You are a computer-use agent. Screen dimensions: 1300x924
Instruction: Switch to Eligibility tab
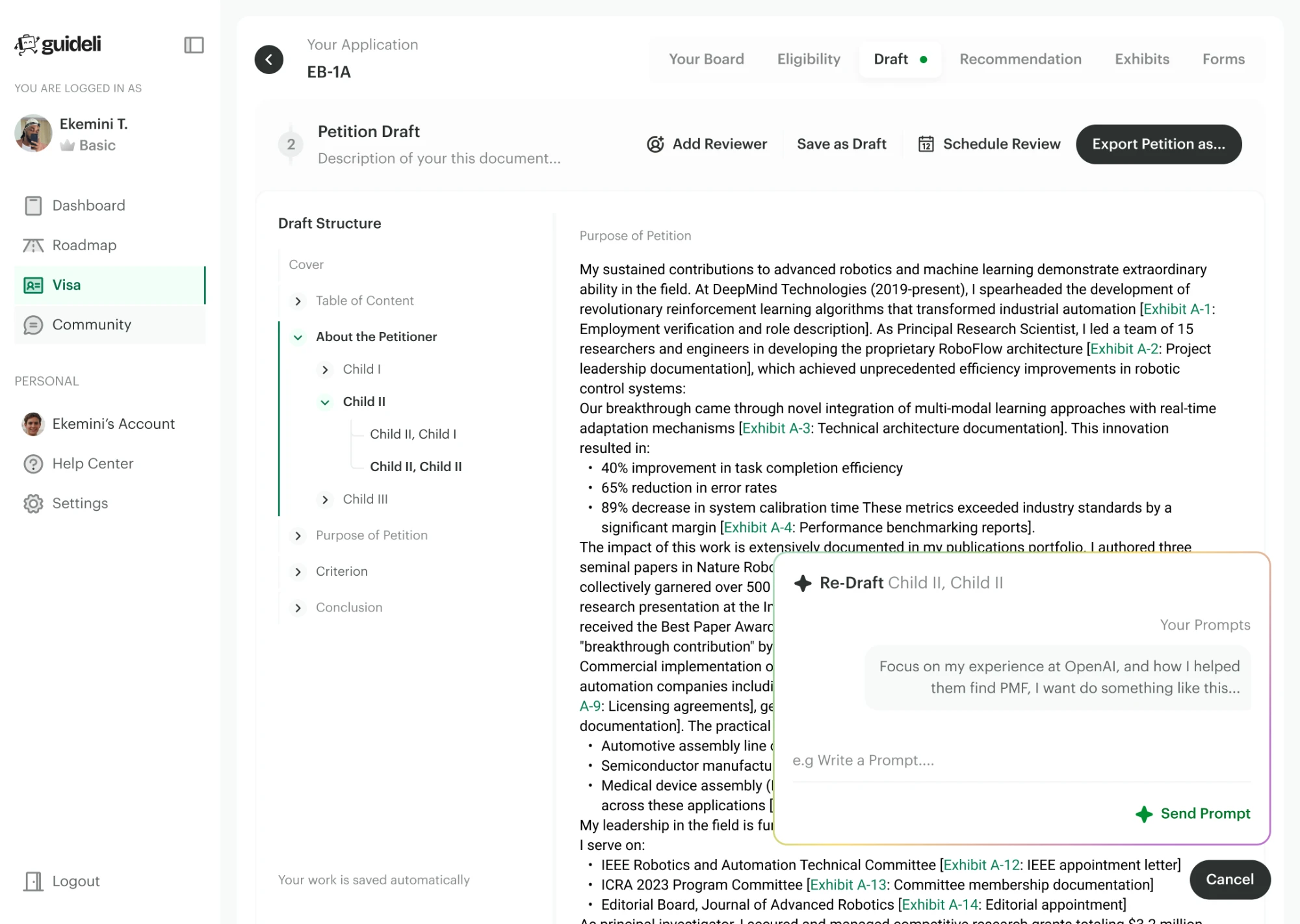(809, 59)
